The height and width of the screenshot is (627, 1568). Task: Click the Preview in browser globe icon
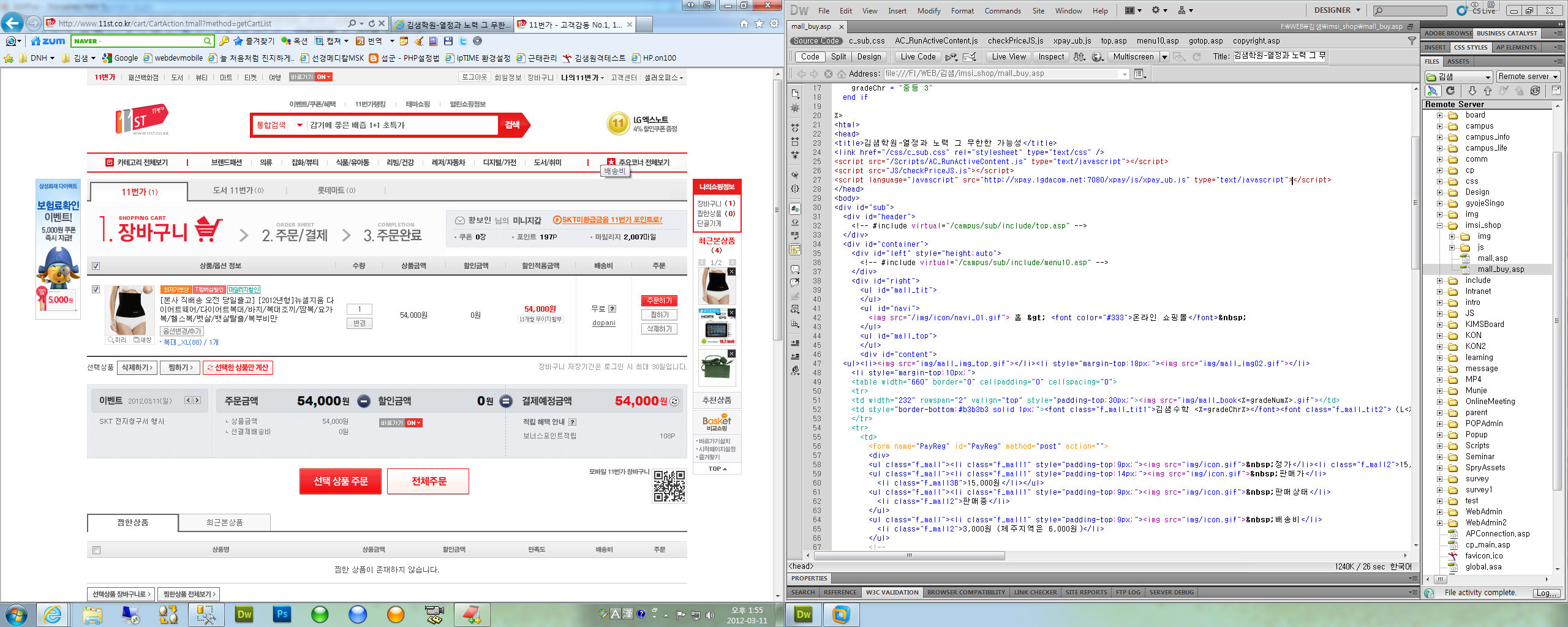1098,57
